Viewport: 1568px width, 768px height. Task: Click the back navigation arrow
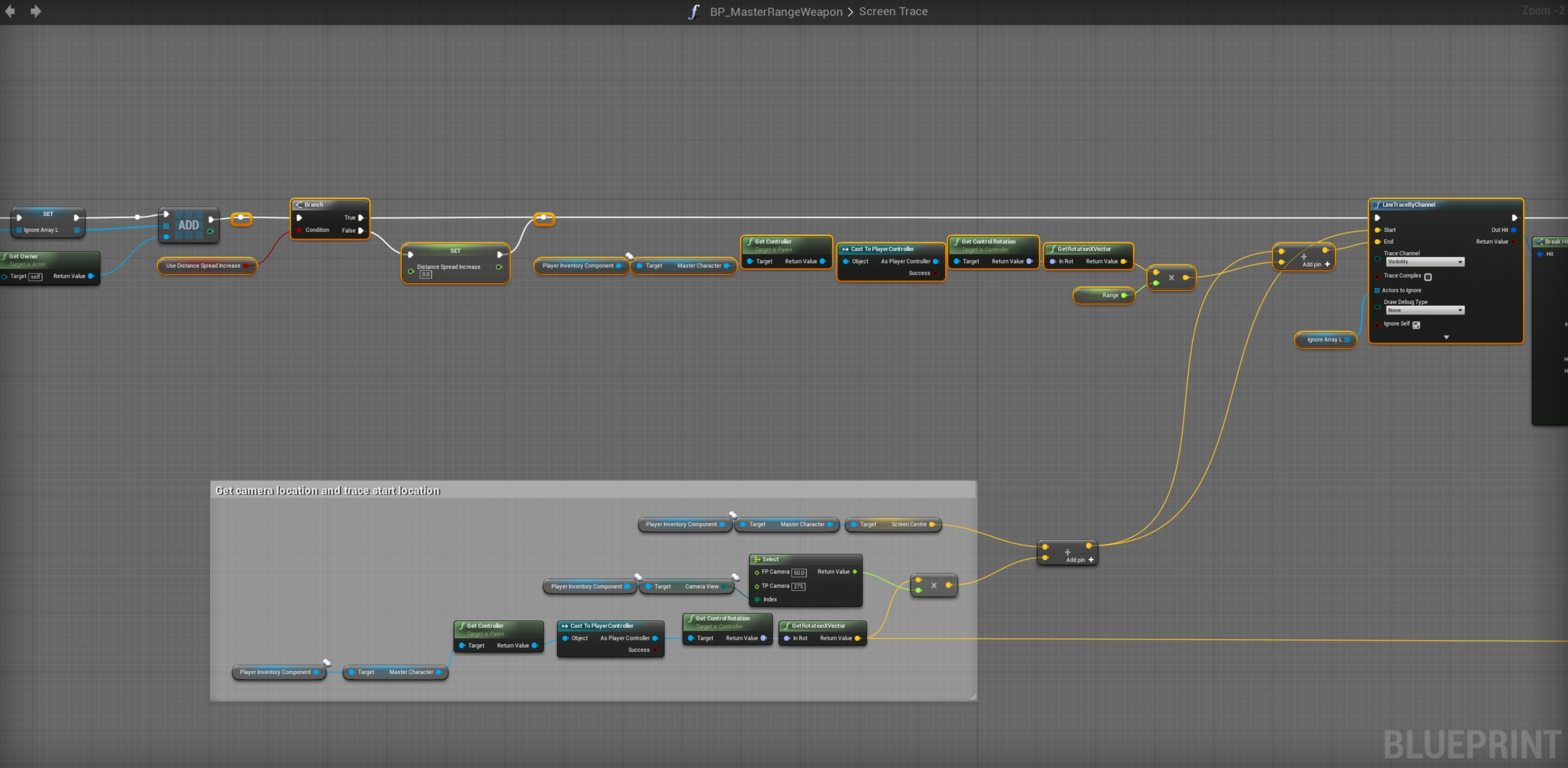10,11
